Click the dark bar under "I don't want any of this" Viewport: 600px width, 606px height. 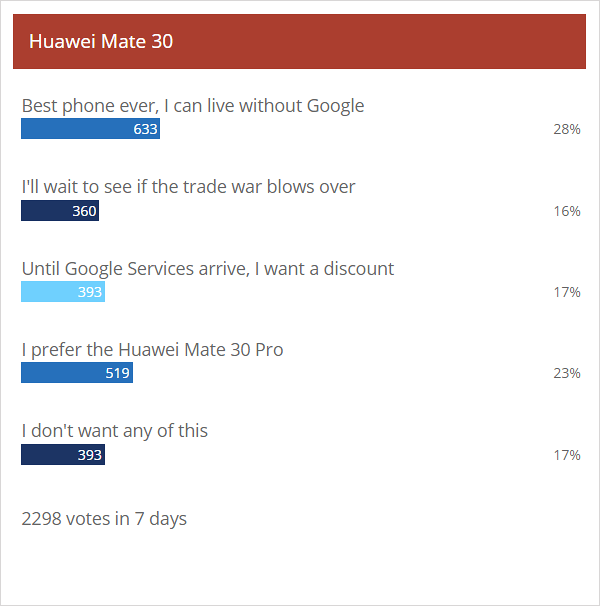pyautogui.click(x=62, y=455)
